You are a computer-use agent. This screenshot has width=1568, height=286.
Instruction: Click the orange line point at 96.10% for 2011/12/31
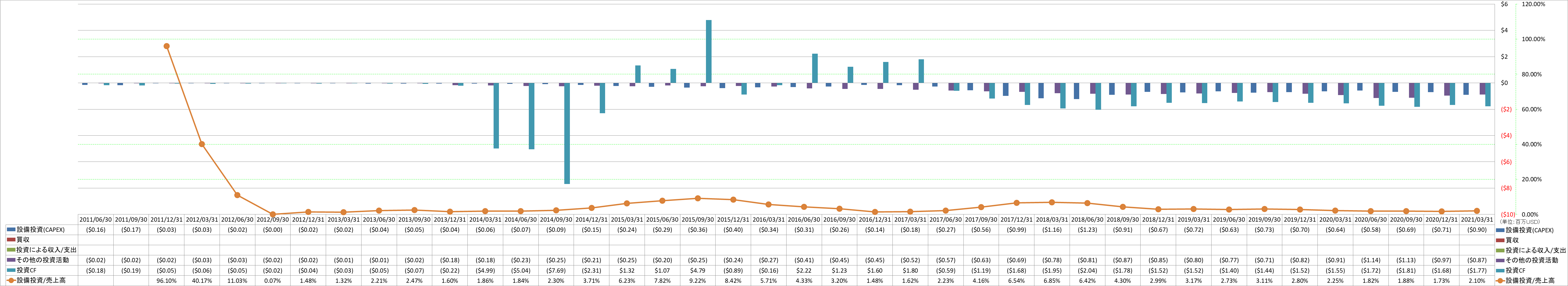[167, 46]
